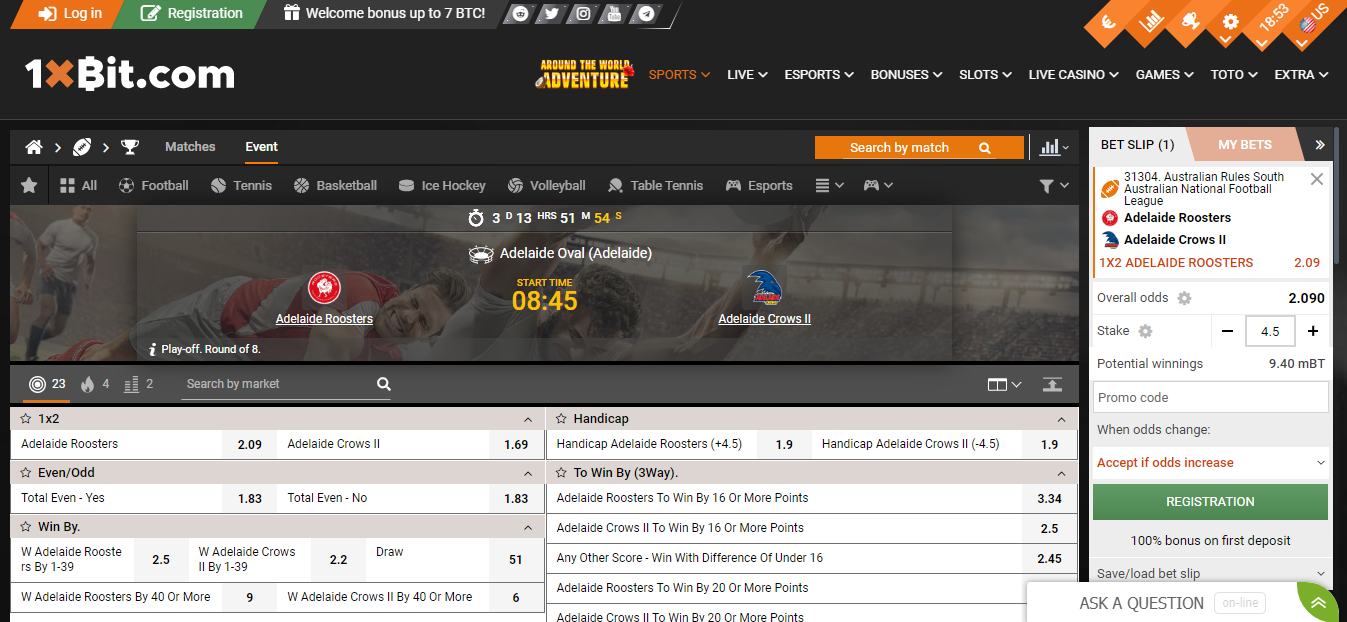
Task: Open the filter funnel icon
Action: 1048,185
